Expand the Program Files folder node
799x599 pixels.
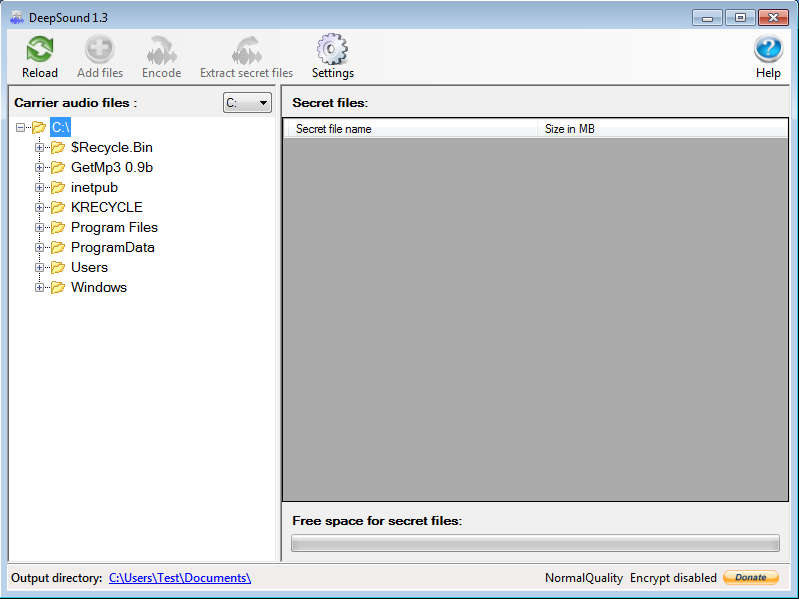39,227
